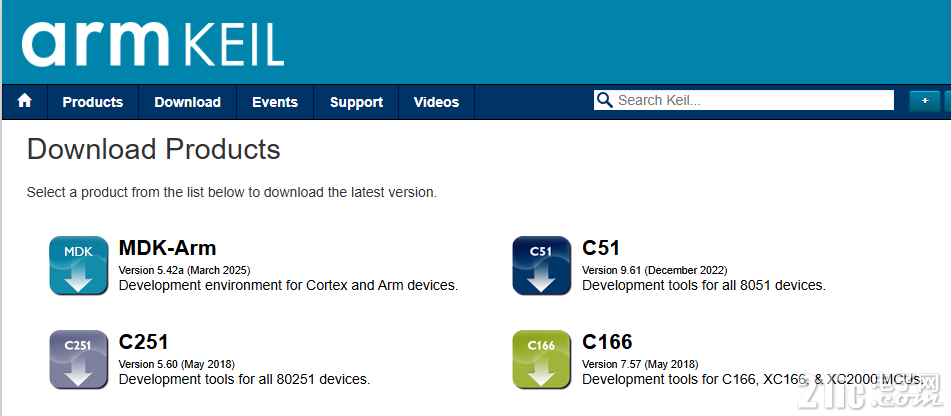Open the Events menu

click(275, 102)
